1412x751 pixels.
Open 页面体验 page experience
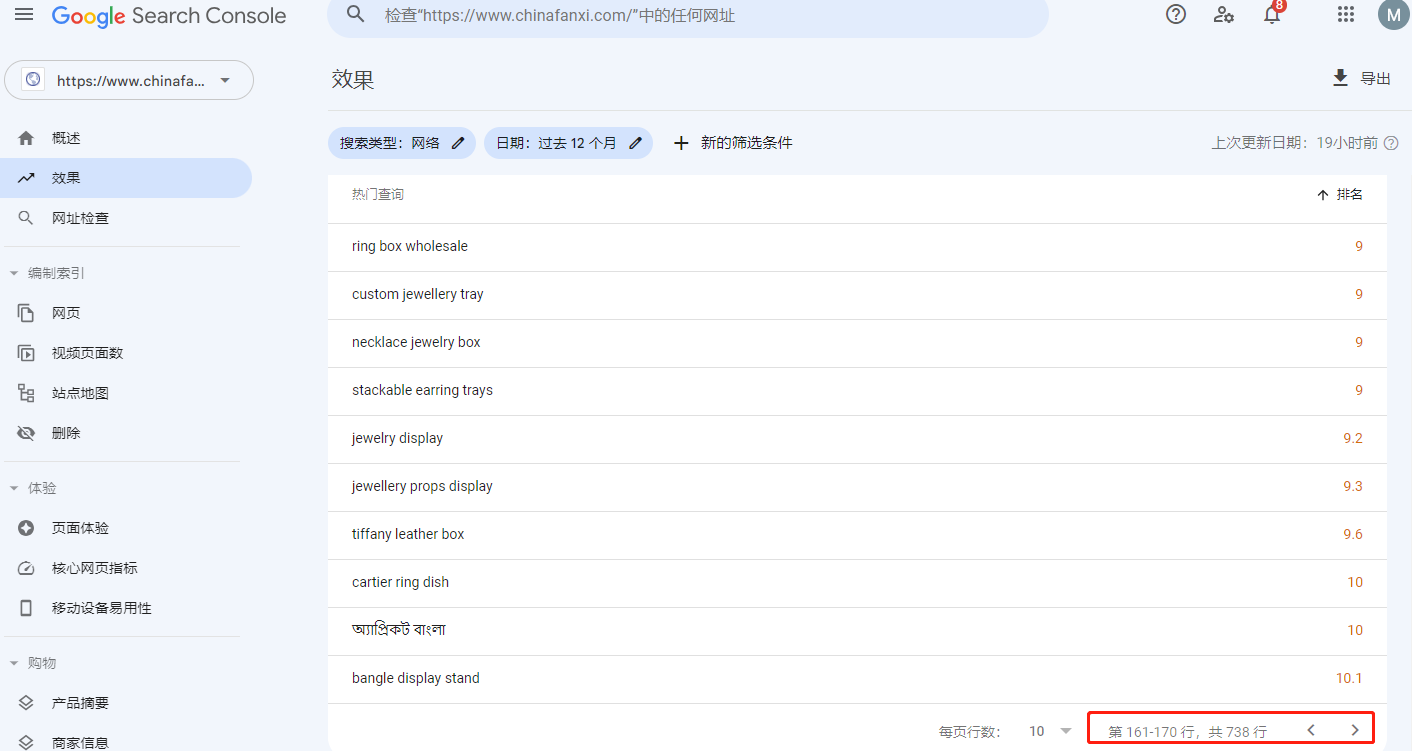[x=128, y=528]
